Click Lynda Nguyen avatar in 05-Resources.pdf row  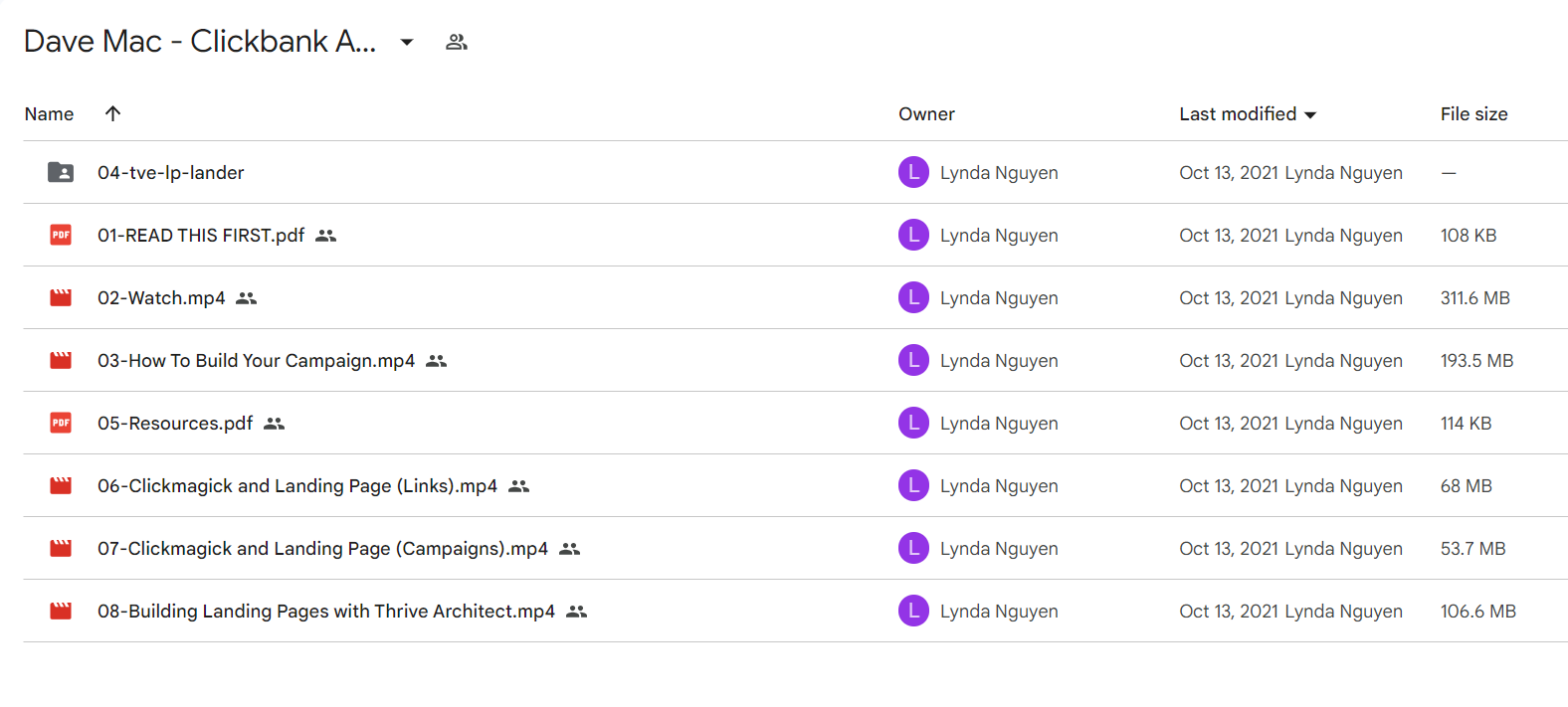tap(913, 423)
